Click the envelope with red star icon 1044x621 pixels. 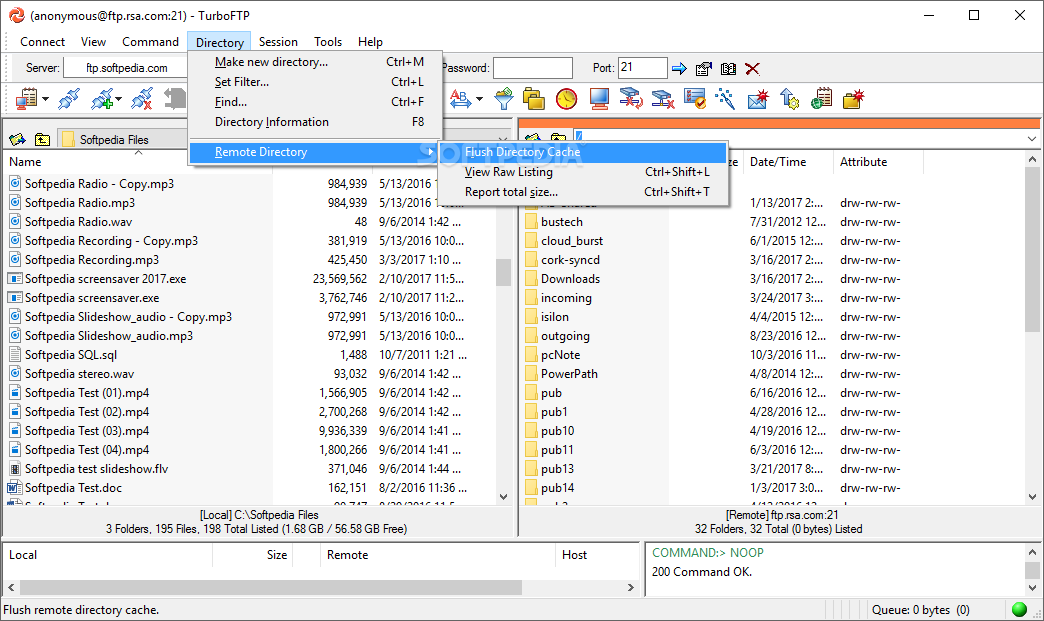pos(758,99)
